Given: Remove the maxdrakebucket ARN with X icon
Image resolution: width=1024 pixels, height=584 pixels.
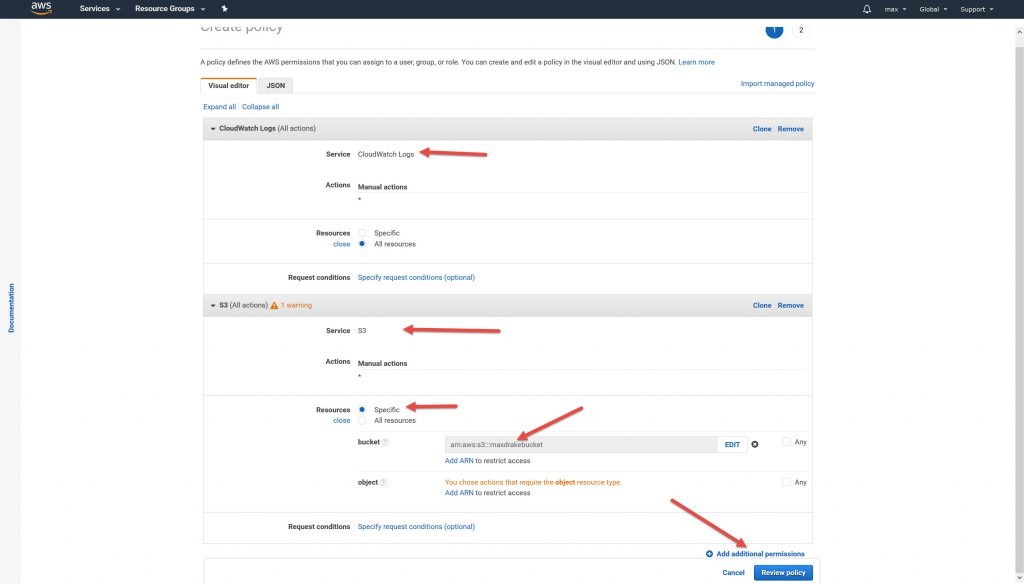Looking at the screenshot, I should click(755, 444).
